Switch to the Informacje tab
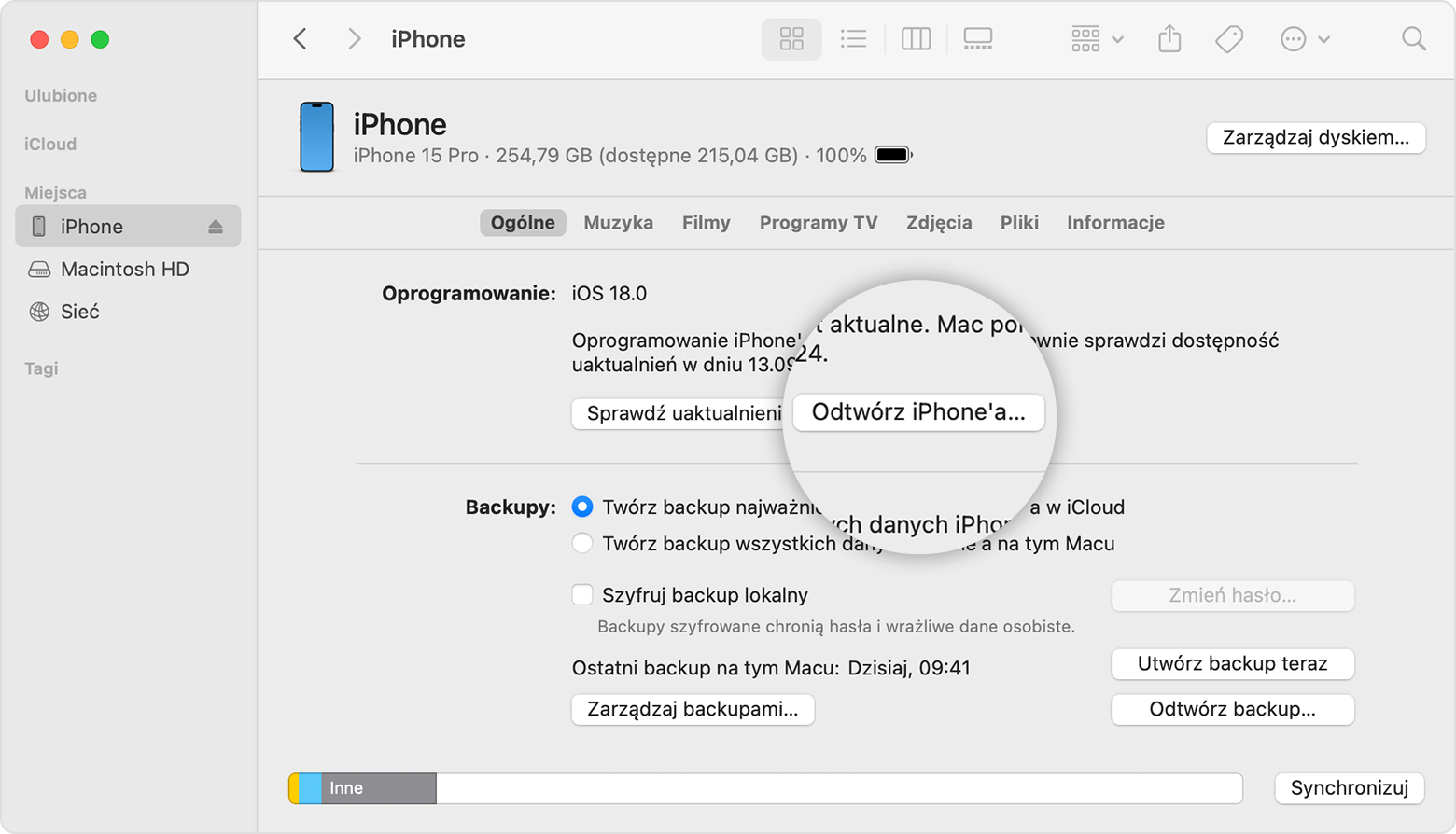The width and height of the screenshot is (1456, 834). point(1115,223)
